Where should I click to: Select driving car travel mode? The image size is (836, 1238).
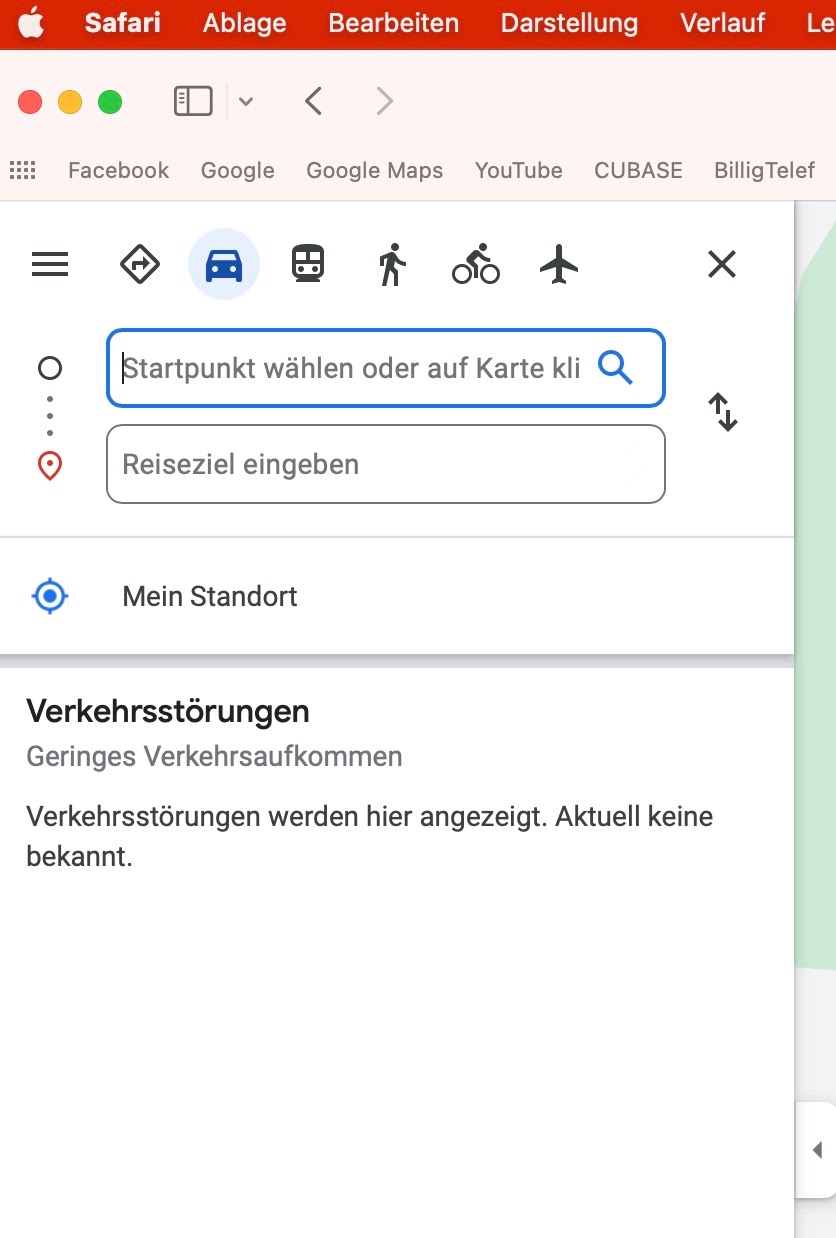click(x=224, y=265)
